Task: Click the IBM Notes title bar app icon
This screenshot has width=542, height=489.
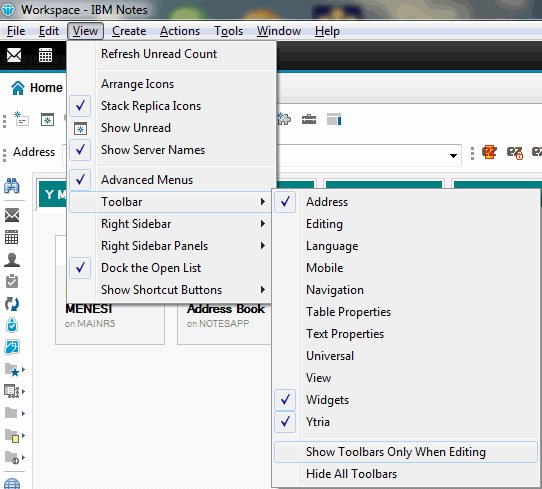Action: click(x=8, y=10)
